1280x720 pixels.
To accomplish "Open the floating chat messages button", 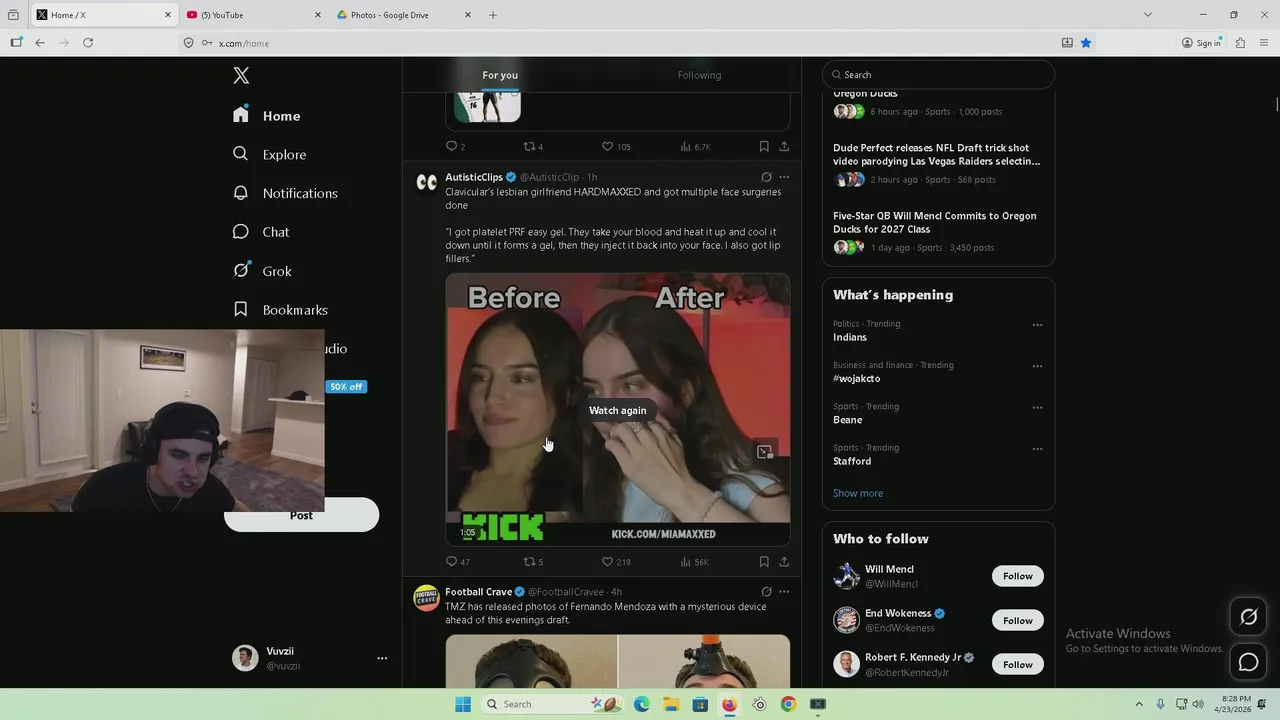I will pyautogui.click(x=1249, y=662).
